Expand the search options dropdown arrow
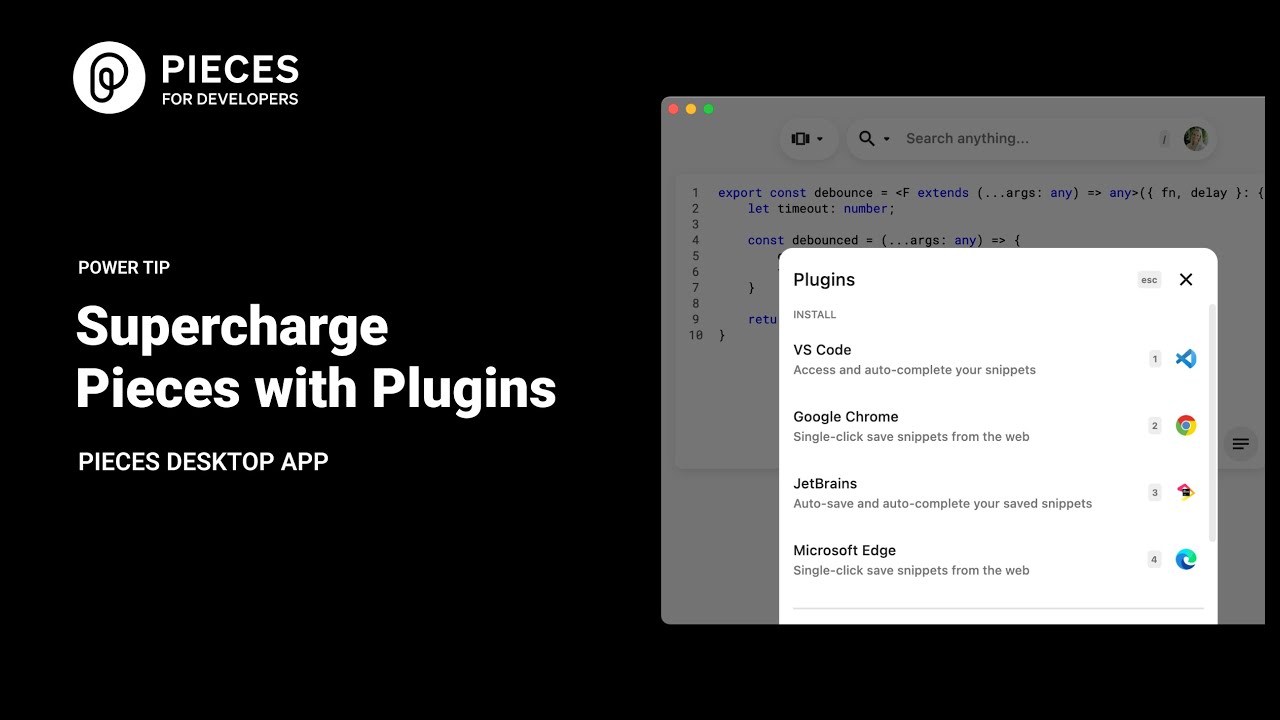The image size is (1280, 720). click(x=886, y=139)
